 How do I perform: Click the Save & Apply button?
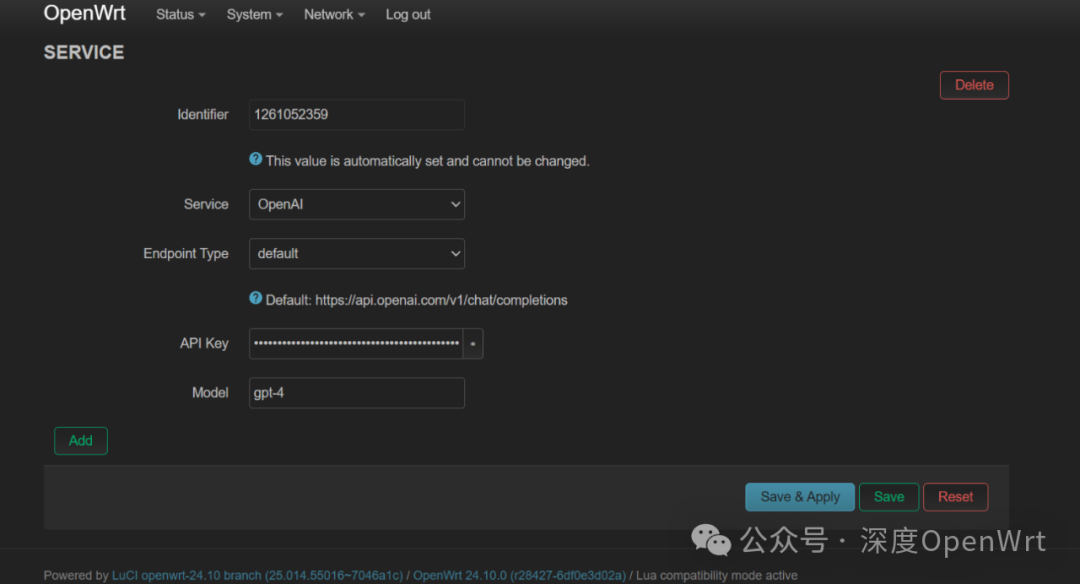tap(800, 497)
